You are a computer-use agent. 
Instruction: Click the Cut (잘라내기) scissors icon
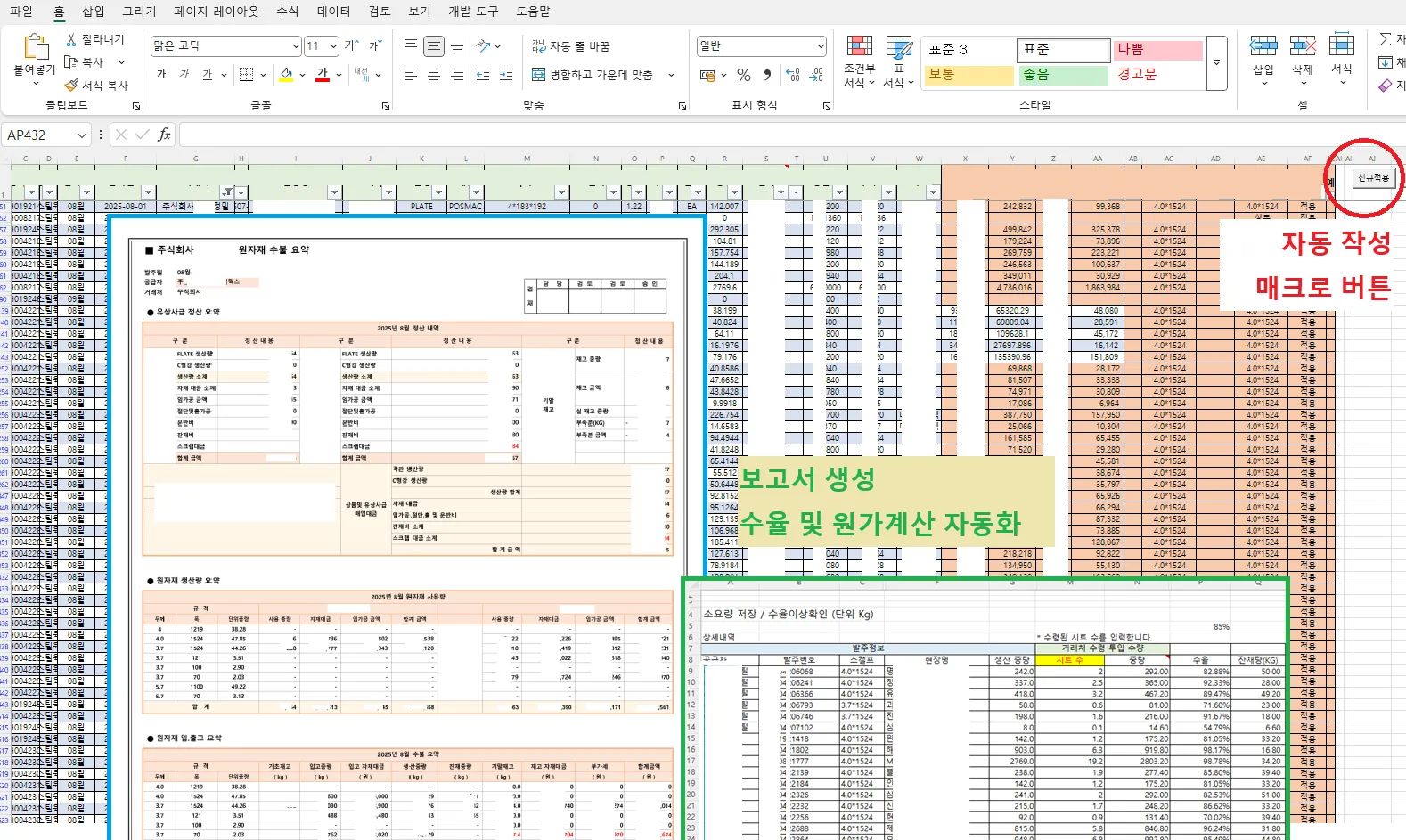71,40
